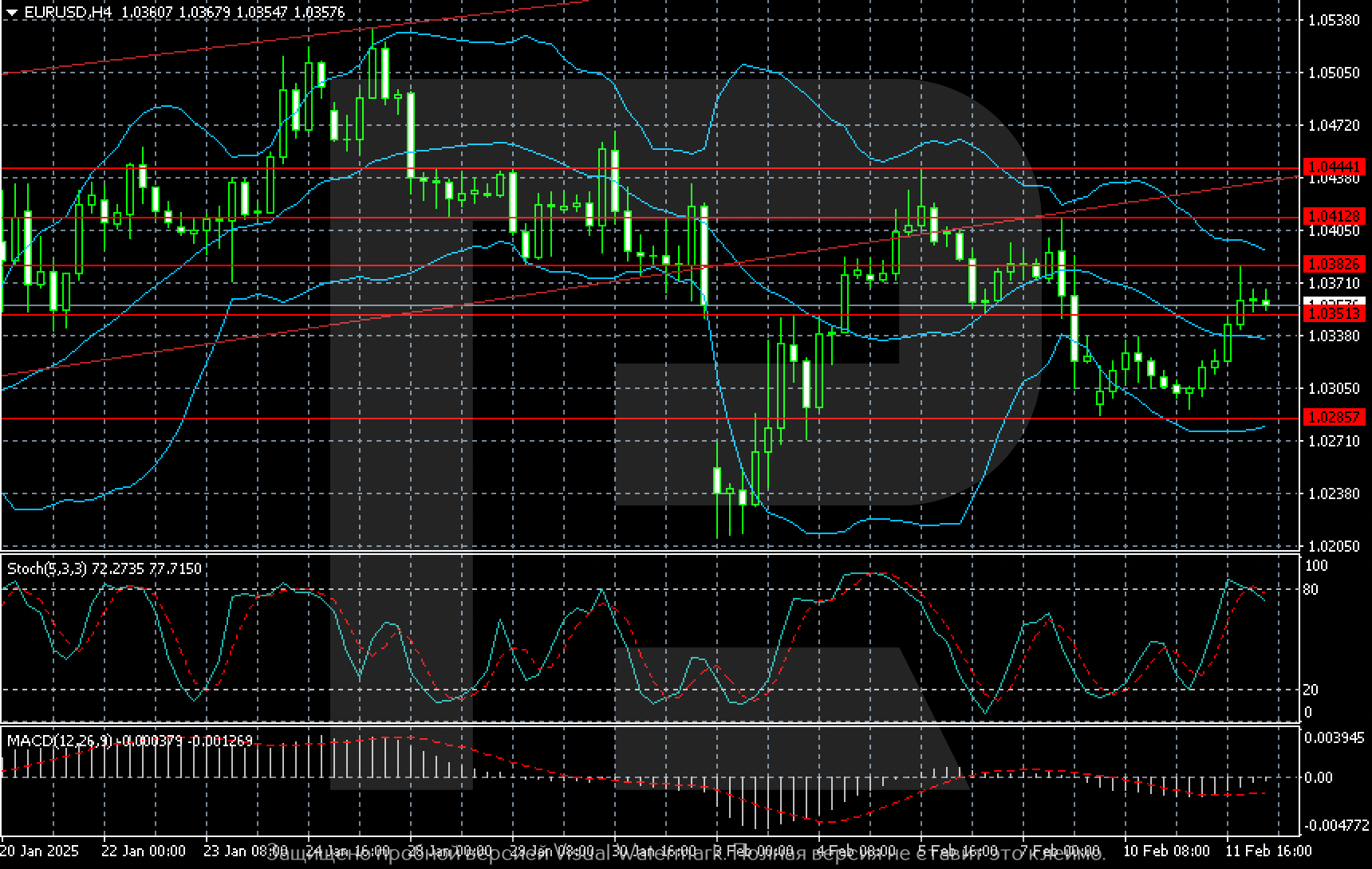
Task: Select the 1.02857 red price level tag
Action: coord(1333,417)
